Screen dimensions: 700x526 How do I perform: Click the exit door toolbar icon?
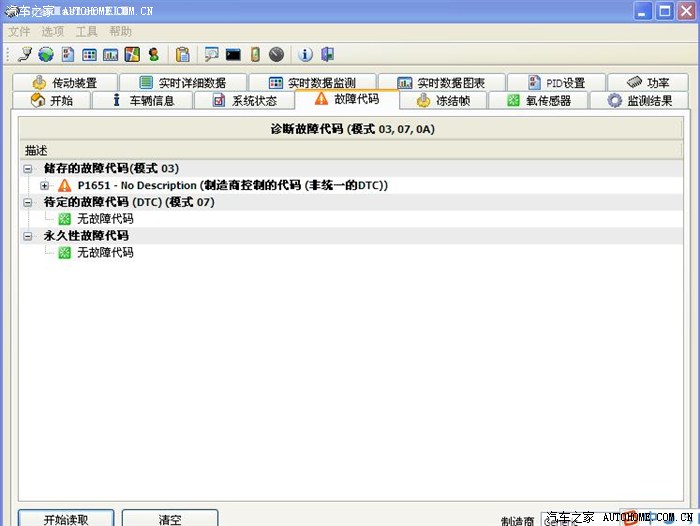(327, 54)
